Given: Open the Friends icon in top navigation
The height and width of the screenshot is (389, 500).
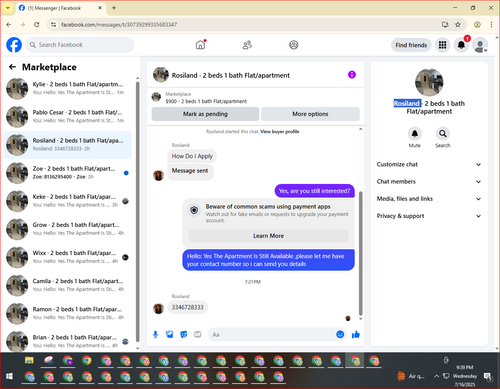Looking at the screenshot, I should (x=247, y=45).
